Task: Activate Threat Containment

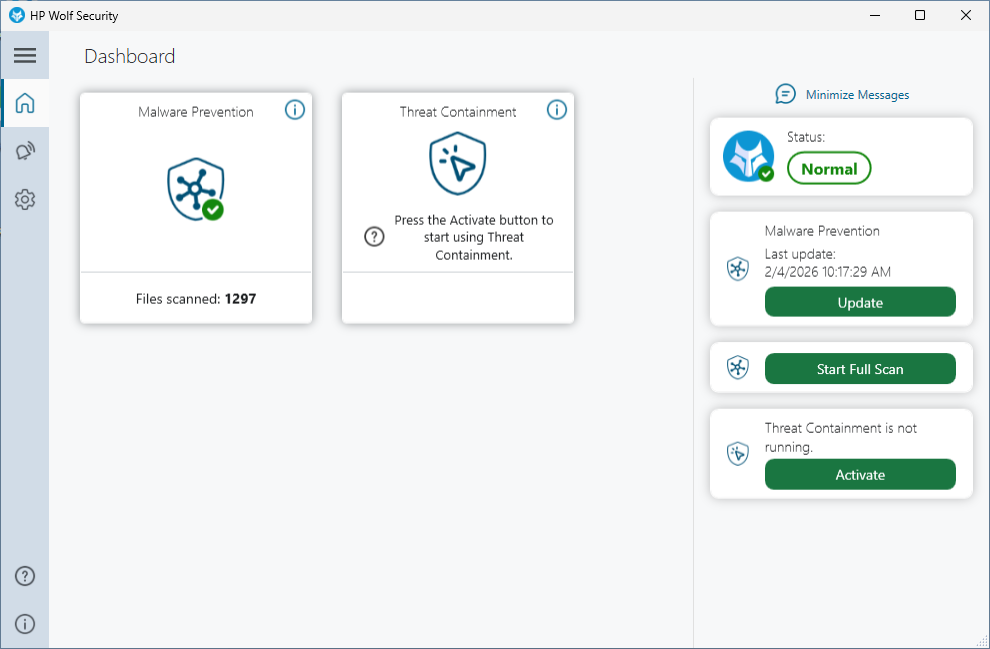Action: click(860, 475)
